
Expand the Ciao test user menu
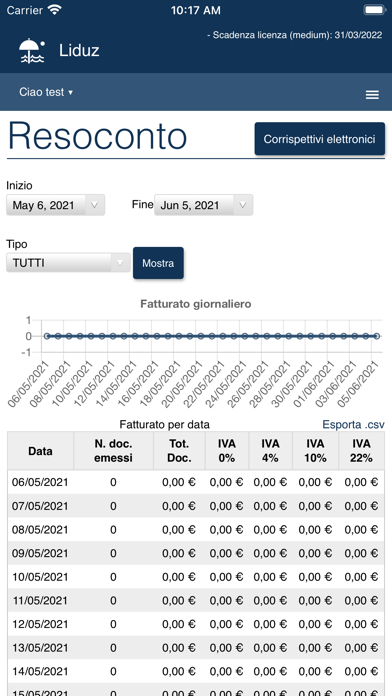[46, 92]
